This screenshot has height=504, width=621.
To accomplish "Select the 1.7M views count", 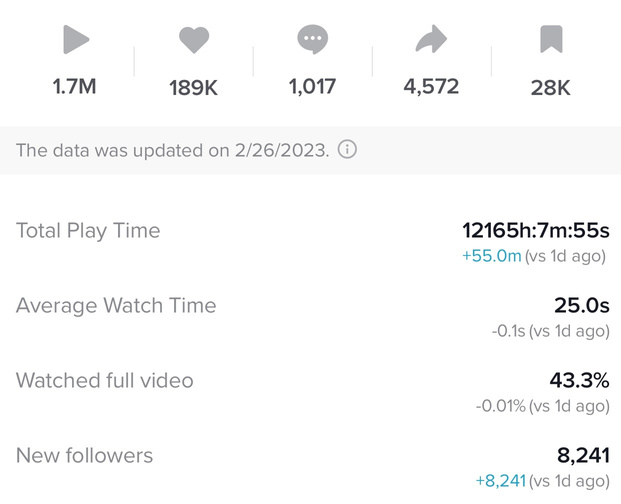I will [75, 87].
